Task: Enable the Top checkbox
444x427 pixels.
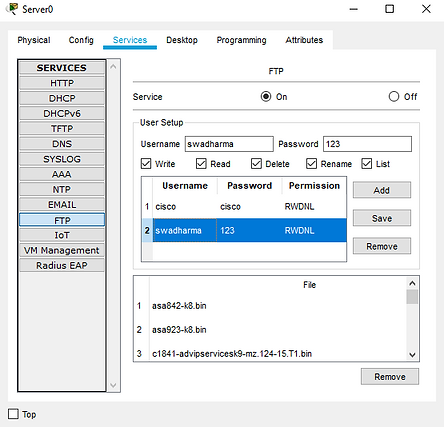Action: coord(13,414)
